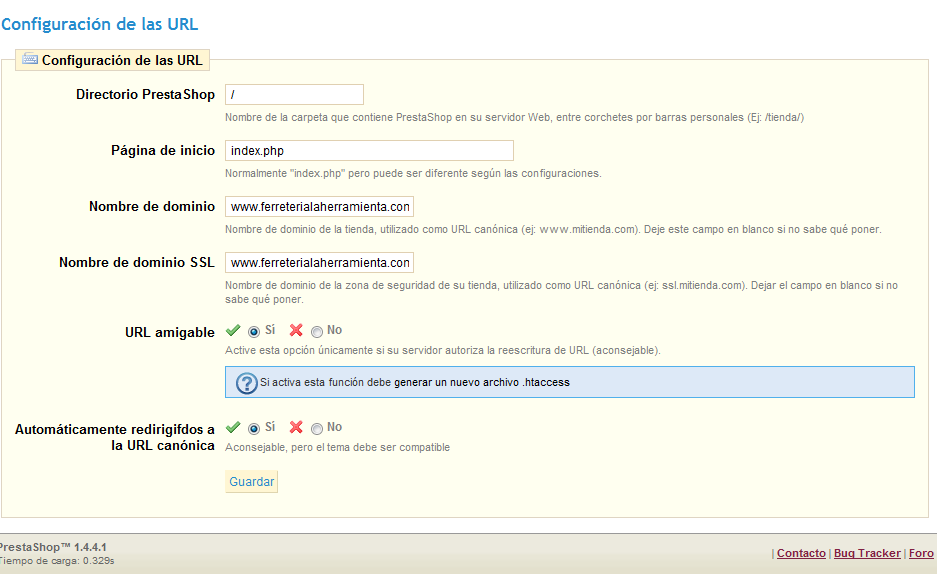Select Sí radio for URL amigable

tap(254, 331)
